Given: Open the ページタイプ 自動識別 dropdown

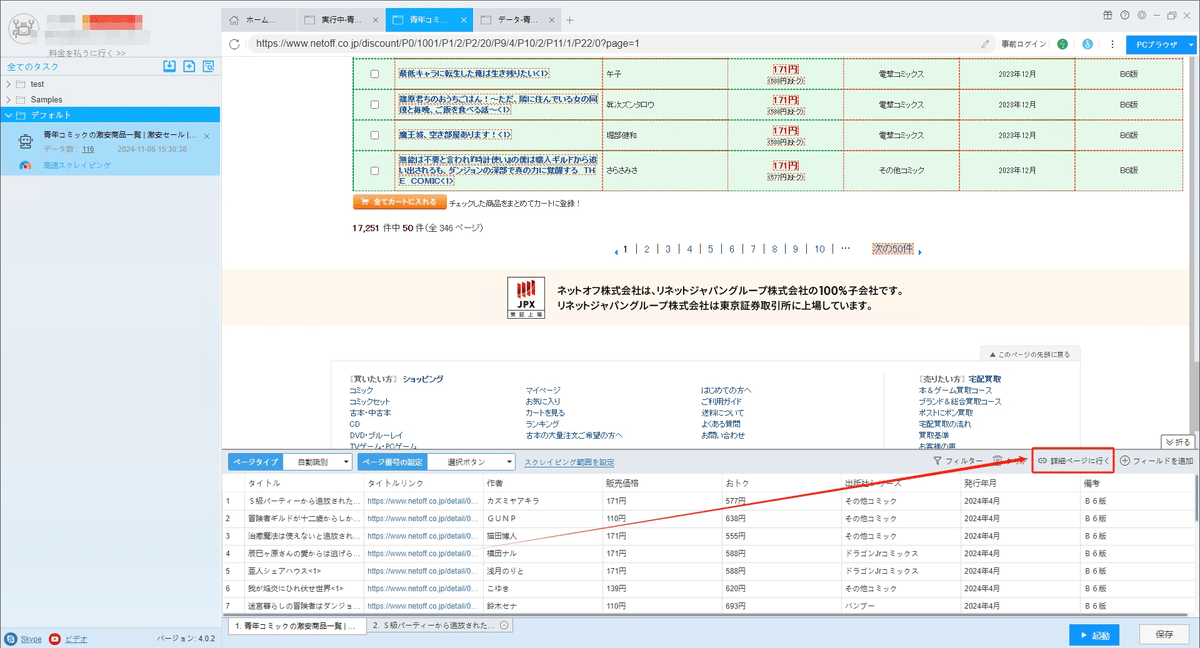Looking at the screenshot, I should pos(316,462).
